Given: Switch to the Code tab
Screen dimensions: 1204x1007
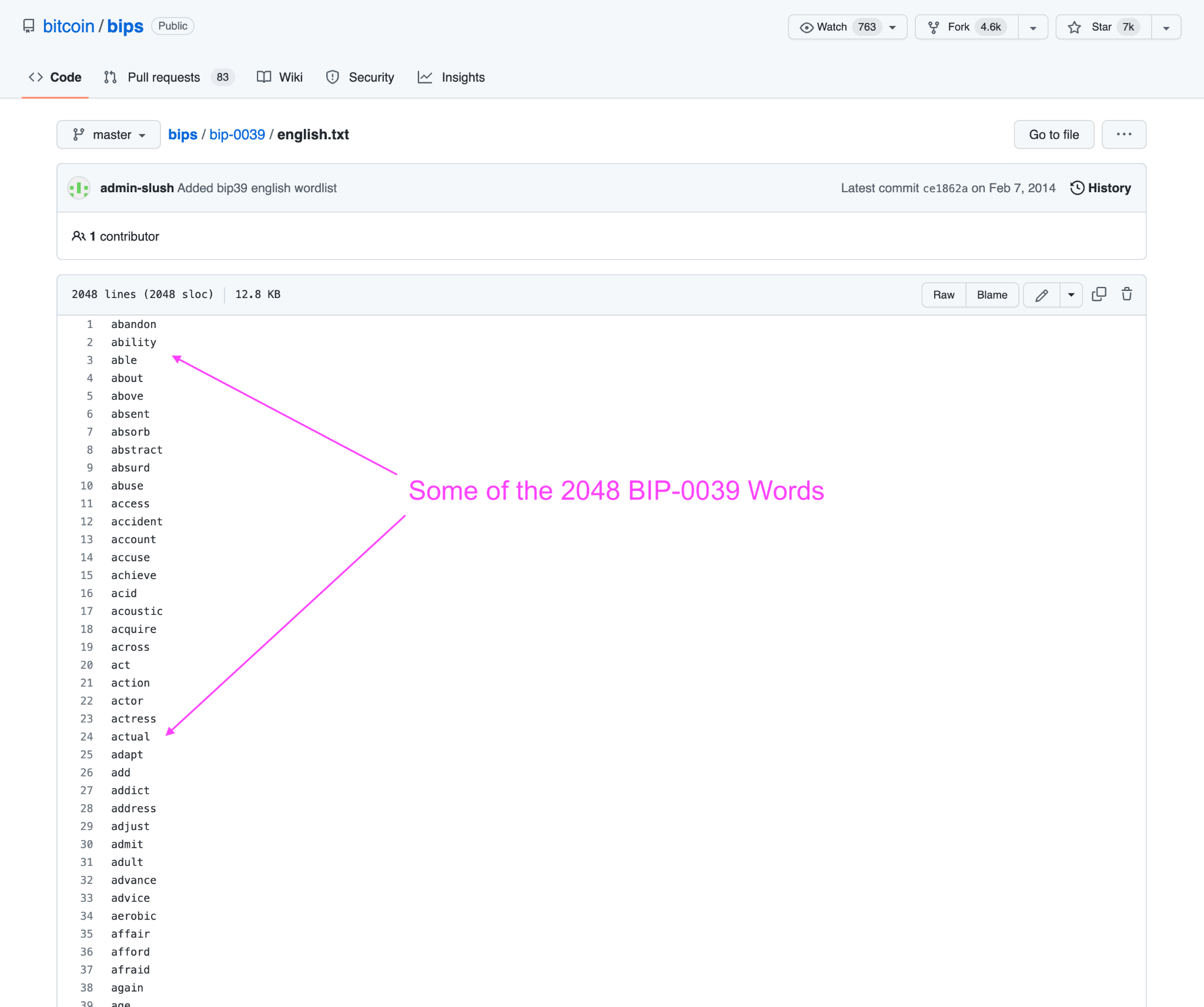Looking at the screenshot, I should point(55,78).
